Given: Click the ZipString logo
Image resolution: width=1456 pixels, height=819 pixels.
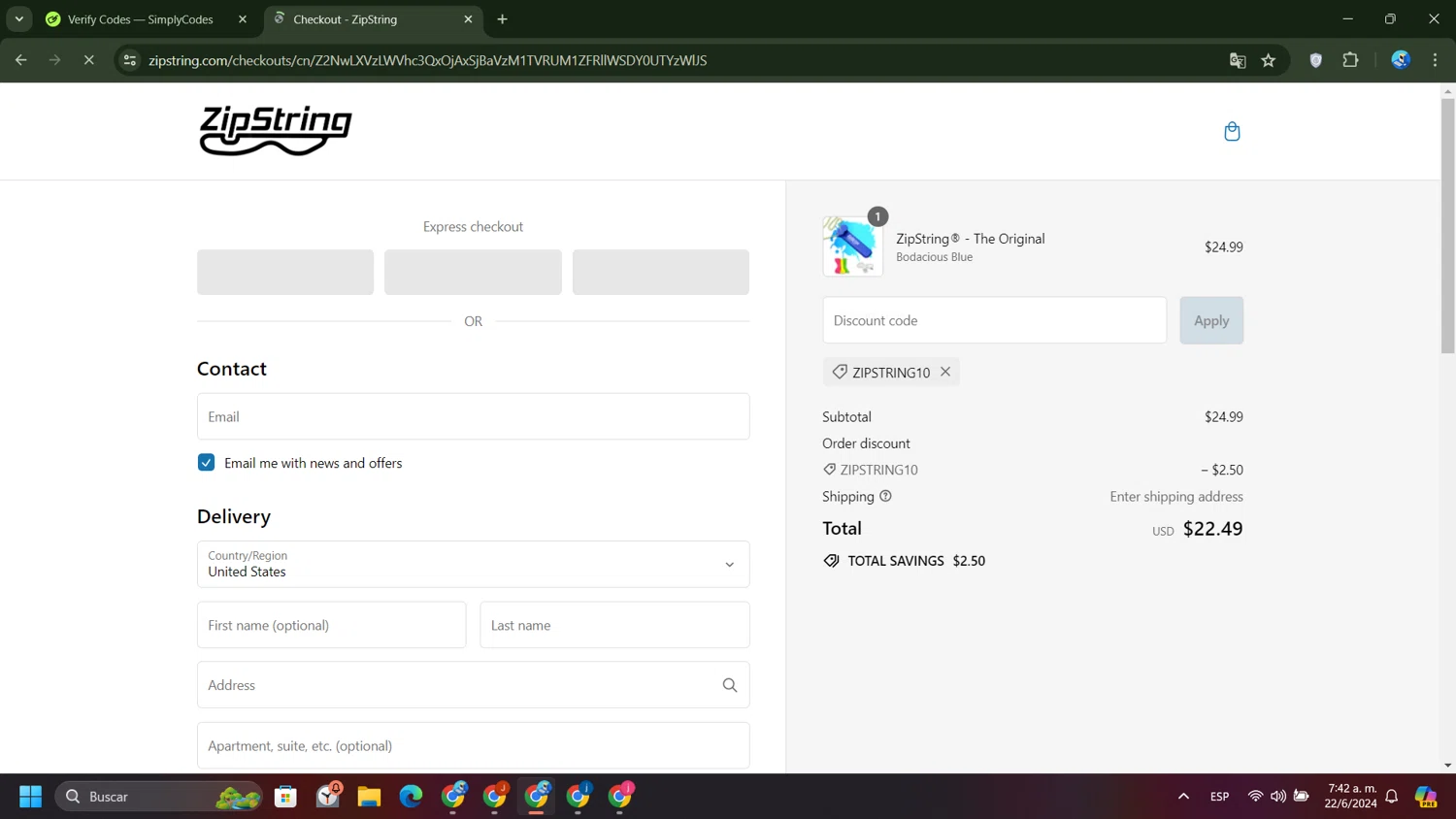Looking at the screenshot, I should (x=276, y=131).
